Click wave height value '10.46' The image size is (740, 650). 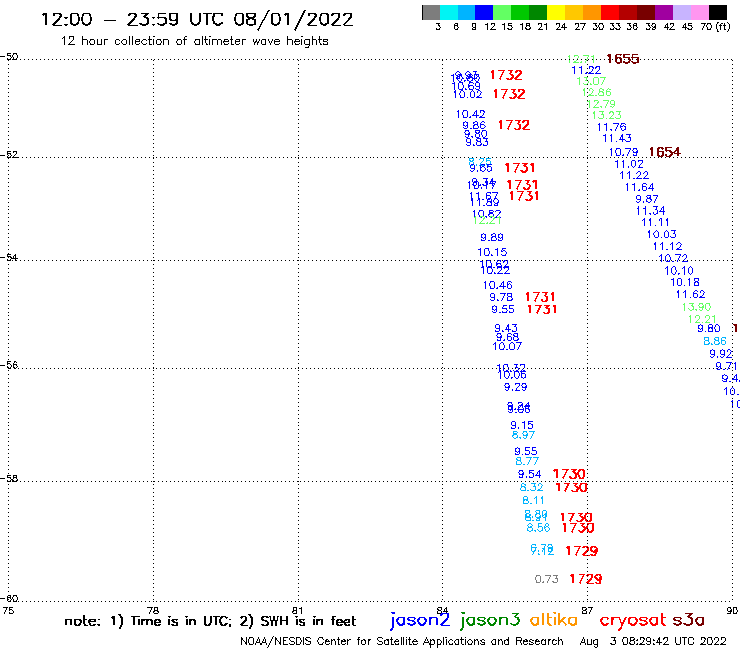(497, 285)
